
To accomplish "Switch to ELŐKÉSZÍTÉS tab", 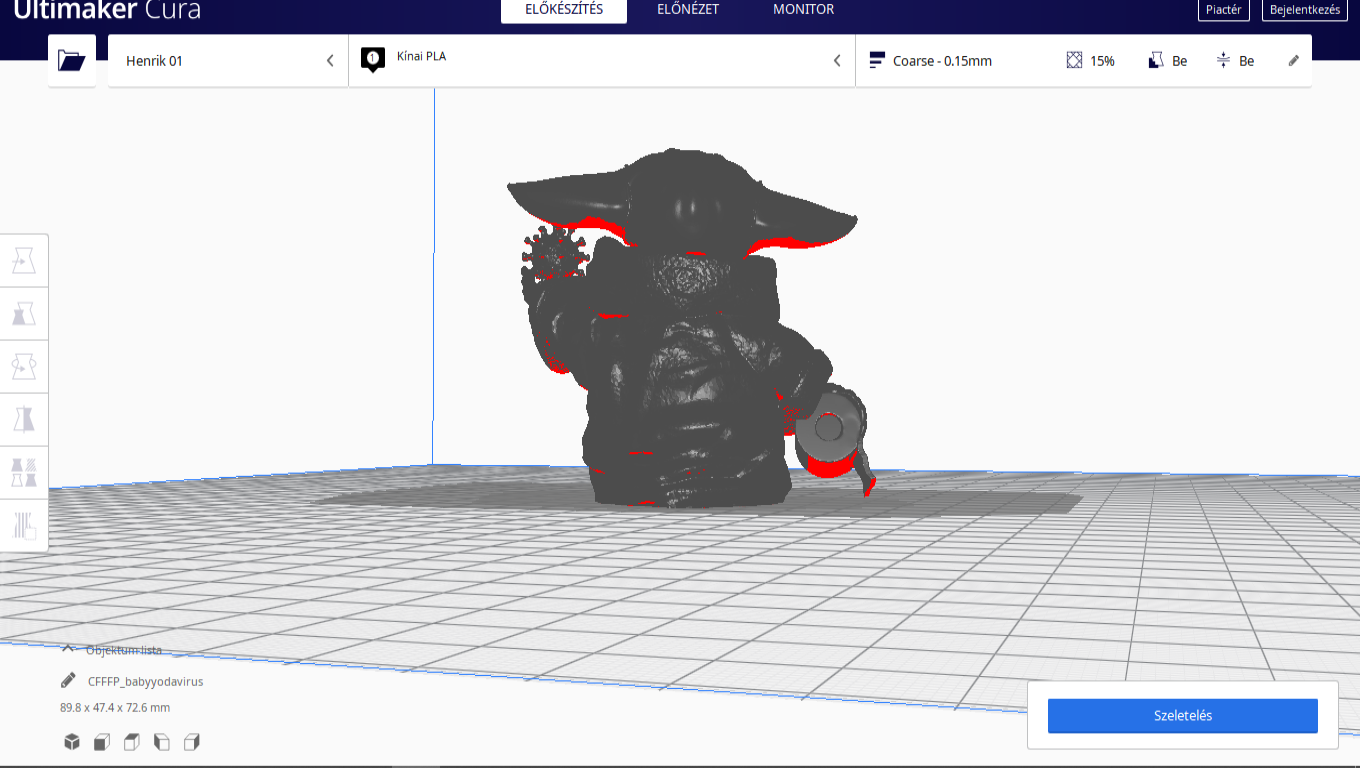I will (x=564, y=10).
